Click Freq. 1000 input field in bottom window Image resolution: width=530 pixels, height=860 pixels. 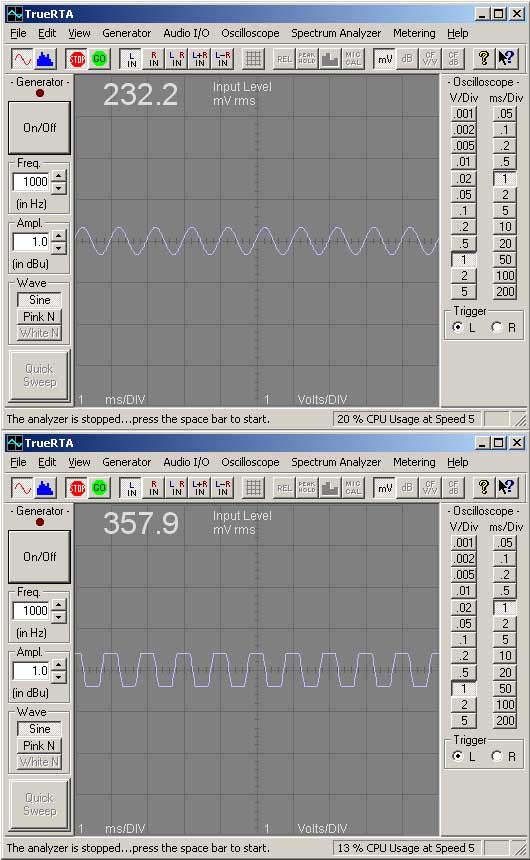click(x=32, y=610)
